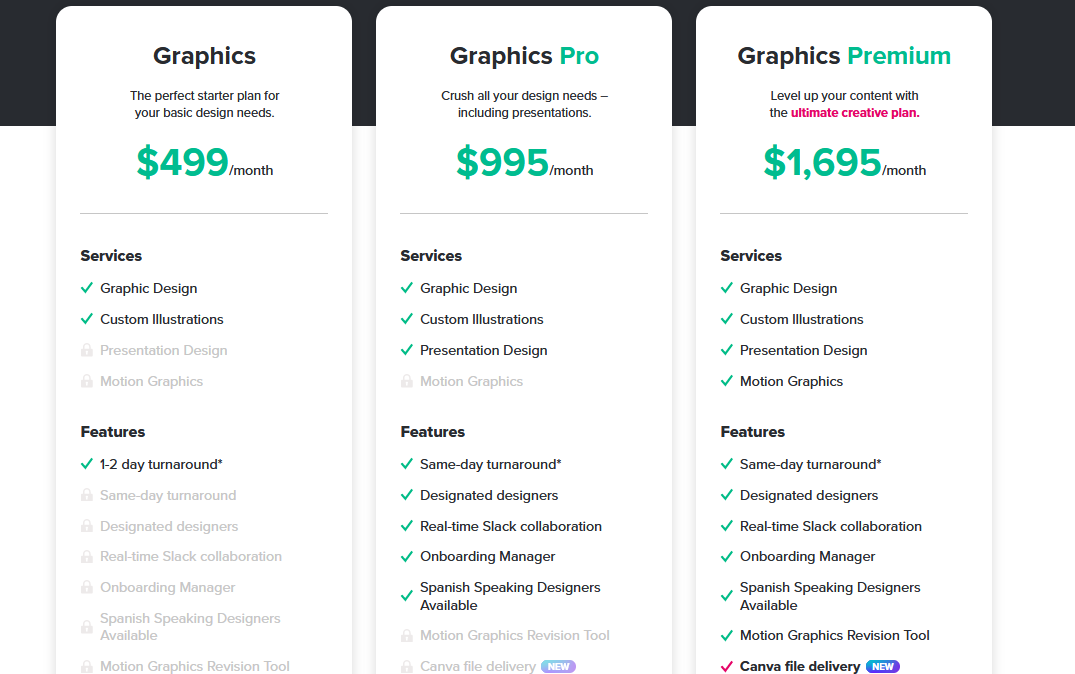Click Same-day turnaround locked item in Graphics plan

coord(168,496)
